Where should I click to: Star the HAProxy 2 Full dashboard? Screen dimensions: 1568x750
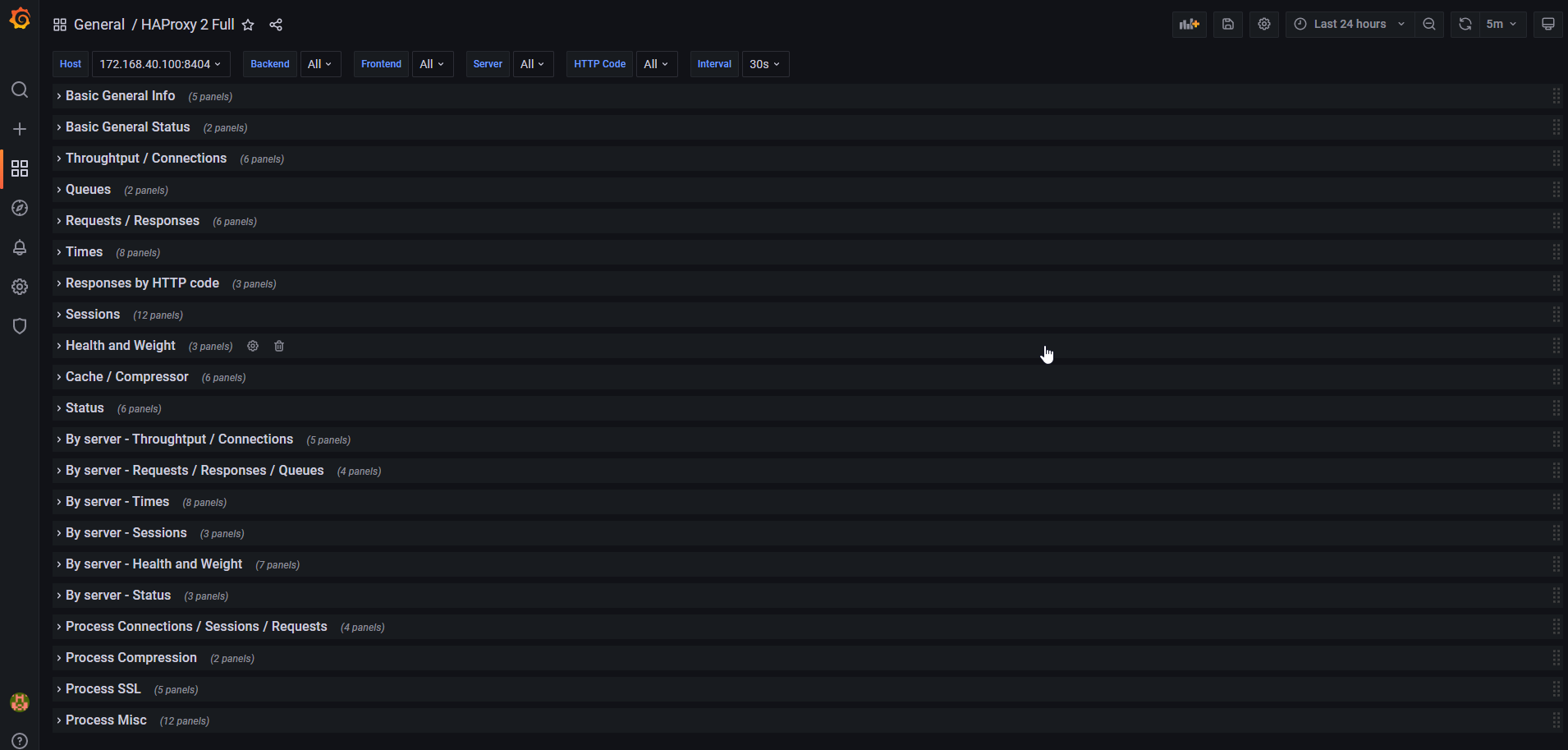(x=248, y=25)
